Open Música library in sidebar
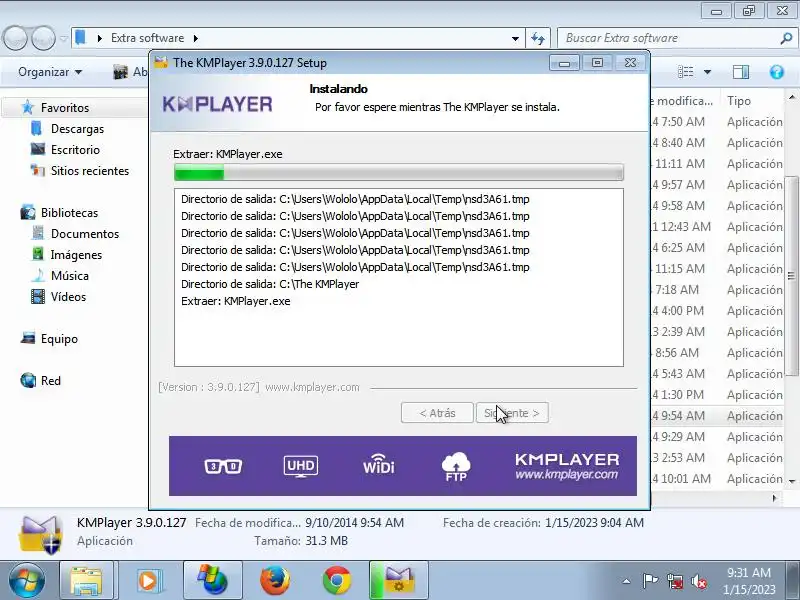The width and height of the screenshot is (800, 600). pyautogui.click(x=69, y=275)
